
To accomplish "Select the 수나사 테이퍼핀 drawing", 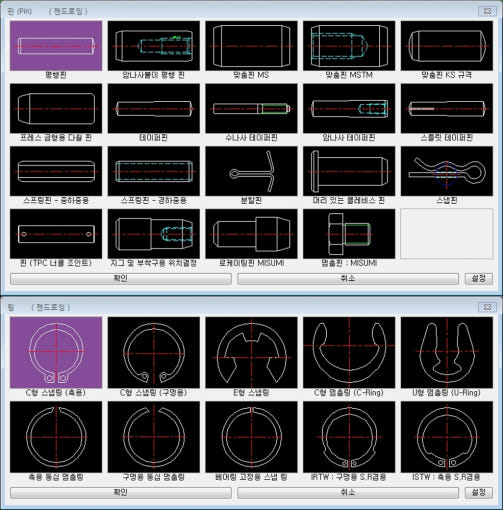I will 251,108.
